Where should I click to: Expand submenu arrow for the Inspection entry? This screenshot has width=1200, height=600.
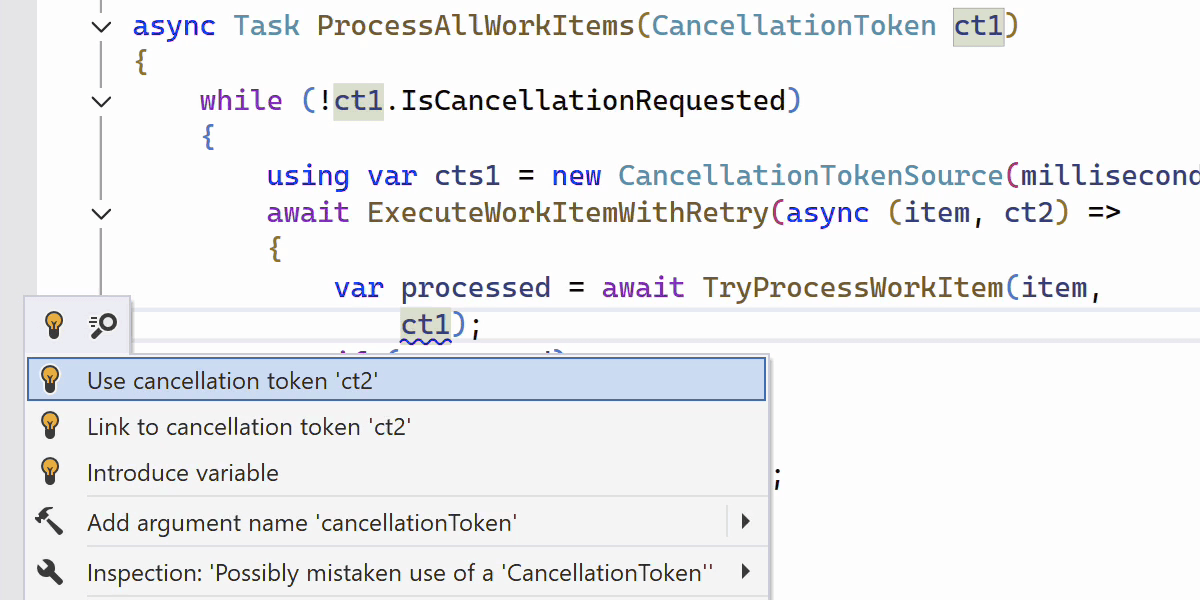(x=745, y=572)
